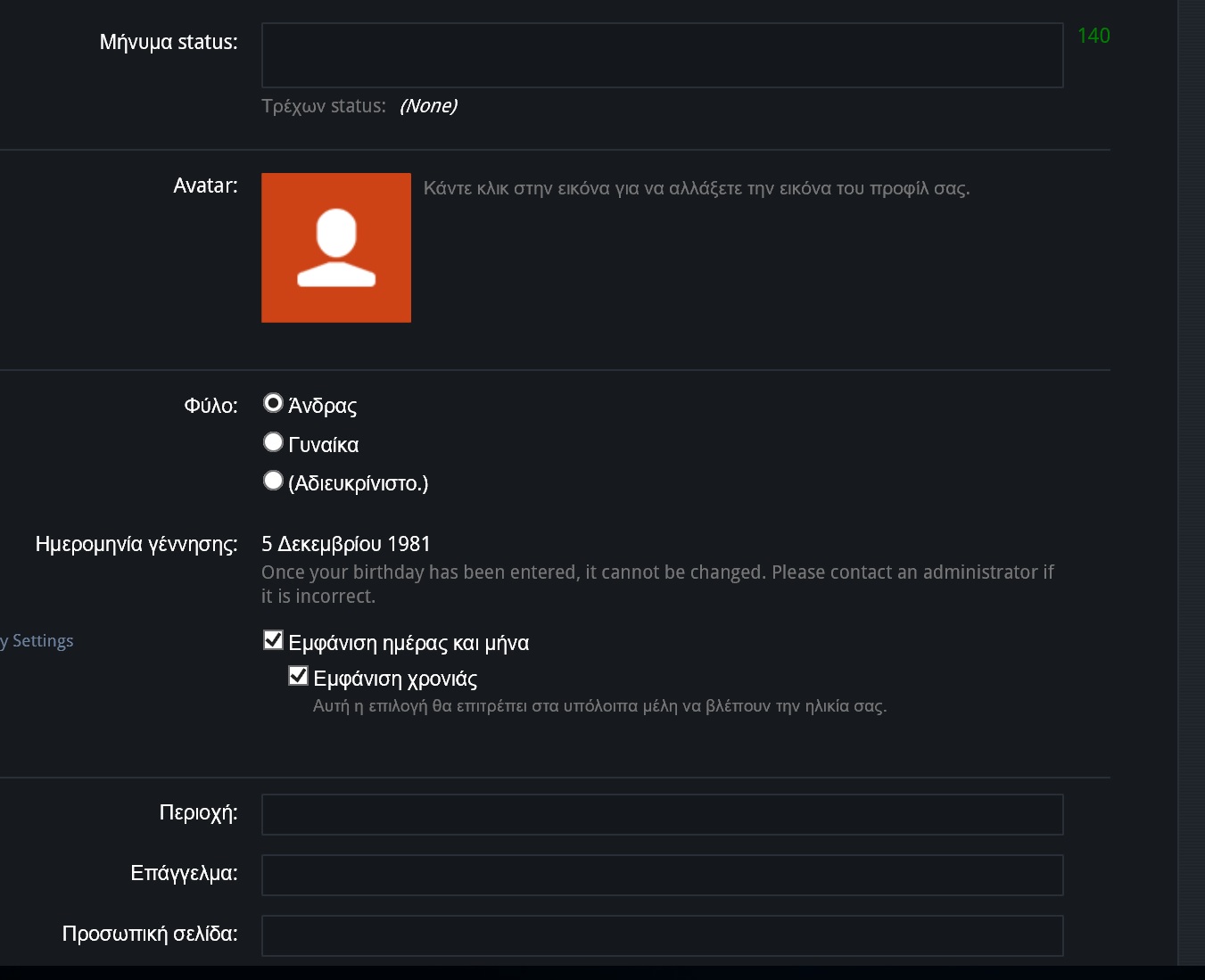Click the Προσωπική σελίδα input box
This screenshot has height=980, width=1205.
click(x=662, y=935)
